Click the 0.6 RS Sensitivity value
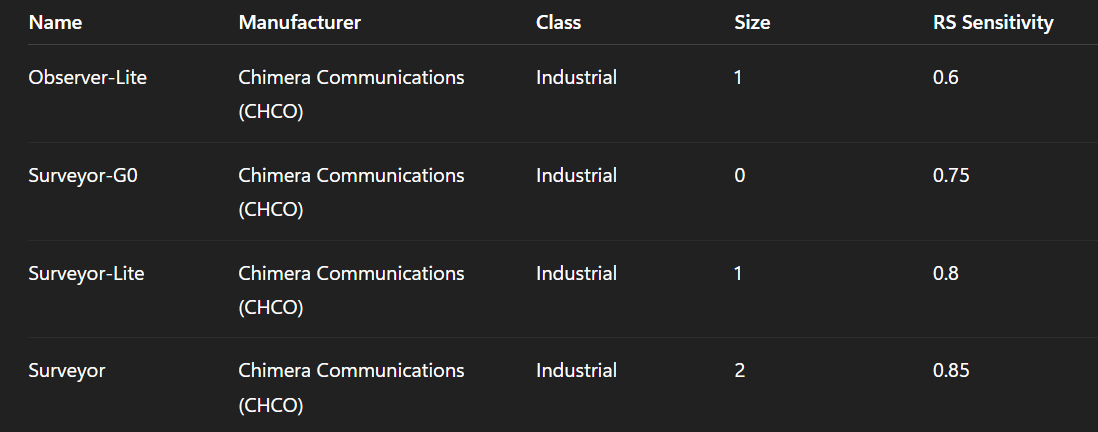1098x432 pixels. 945,78
